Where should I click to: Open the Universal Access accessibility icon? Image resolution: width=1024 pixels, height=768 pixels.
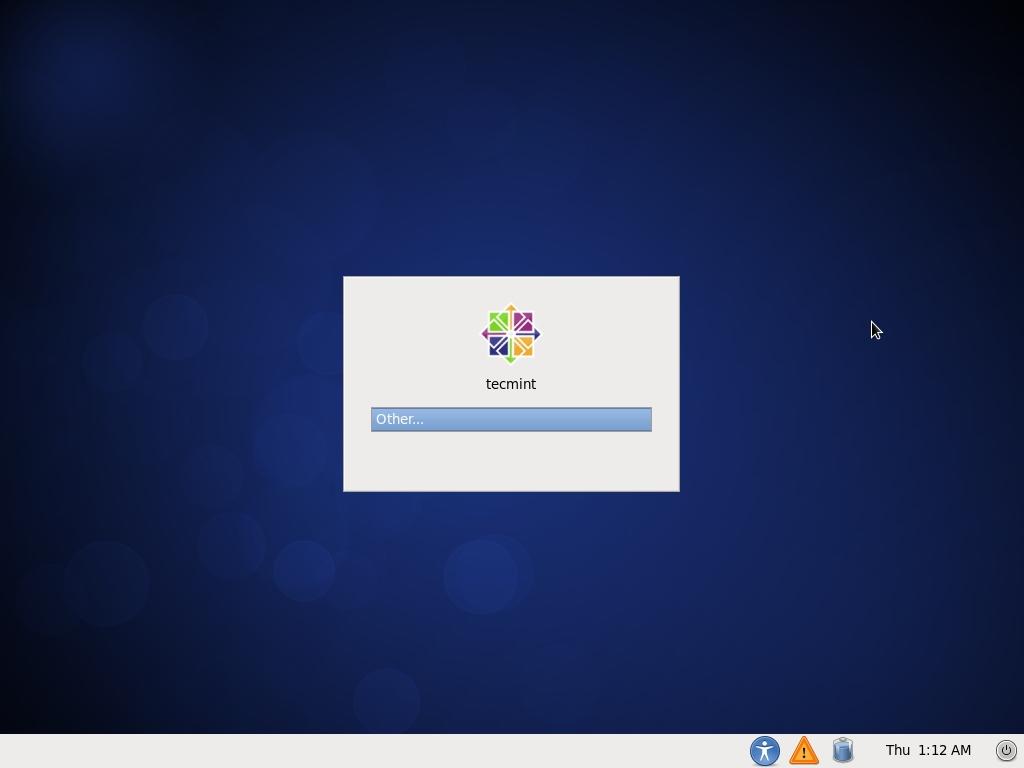pyautogui.click(x=764, y=750)
